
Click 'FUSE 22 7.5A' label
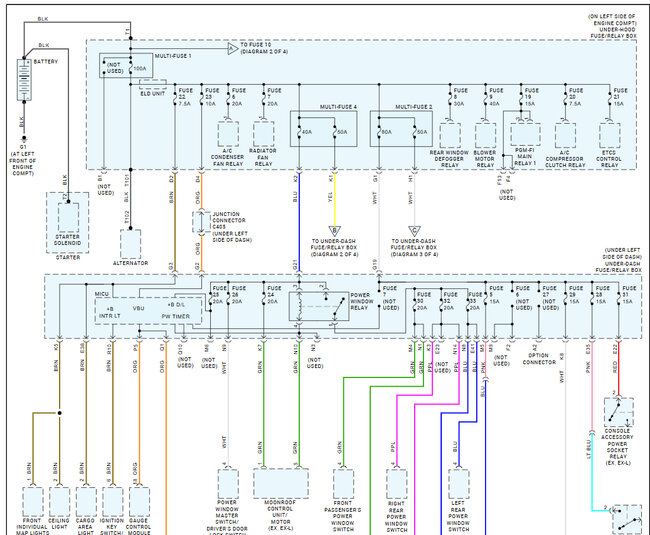point(185,97)
